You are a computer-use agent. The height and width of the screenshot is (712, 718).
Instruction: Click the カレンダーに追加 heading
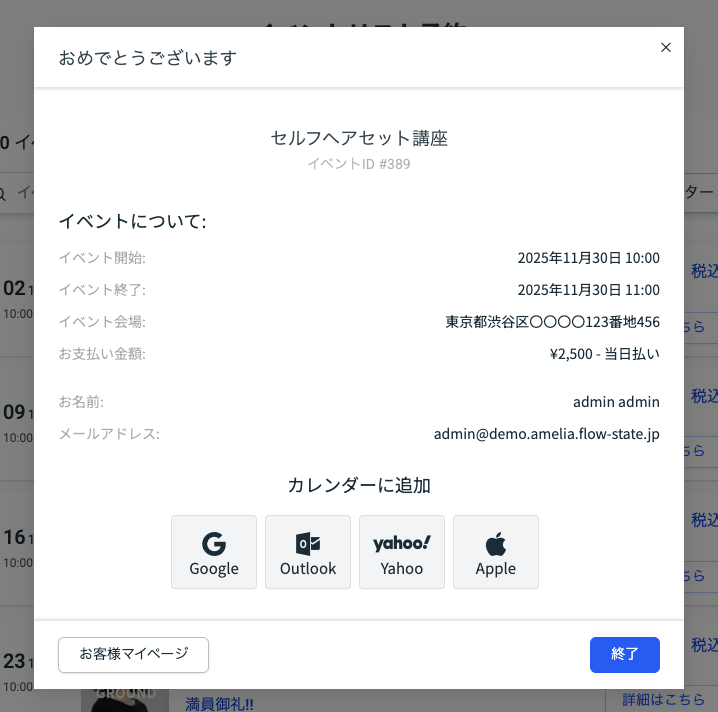click(359, 486)
